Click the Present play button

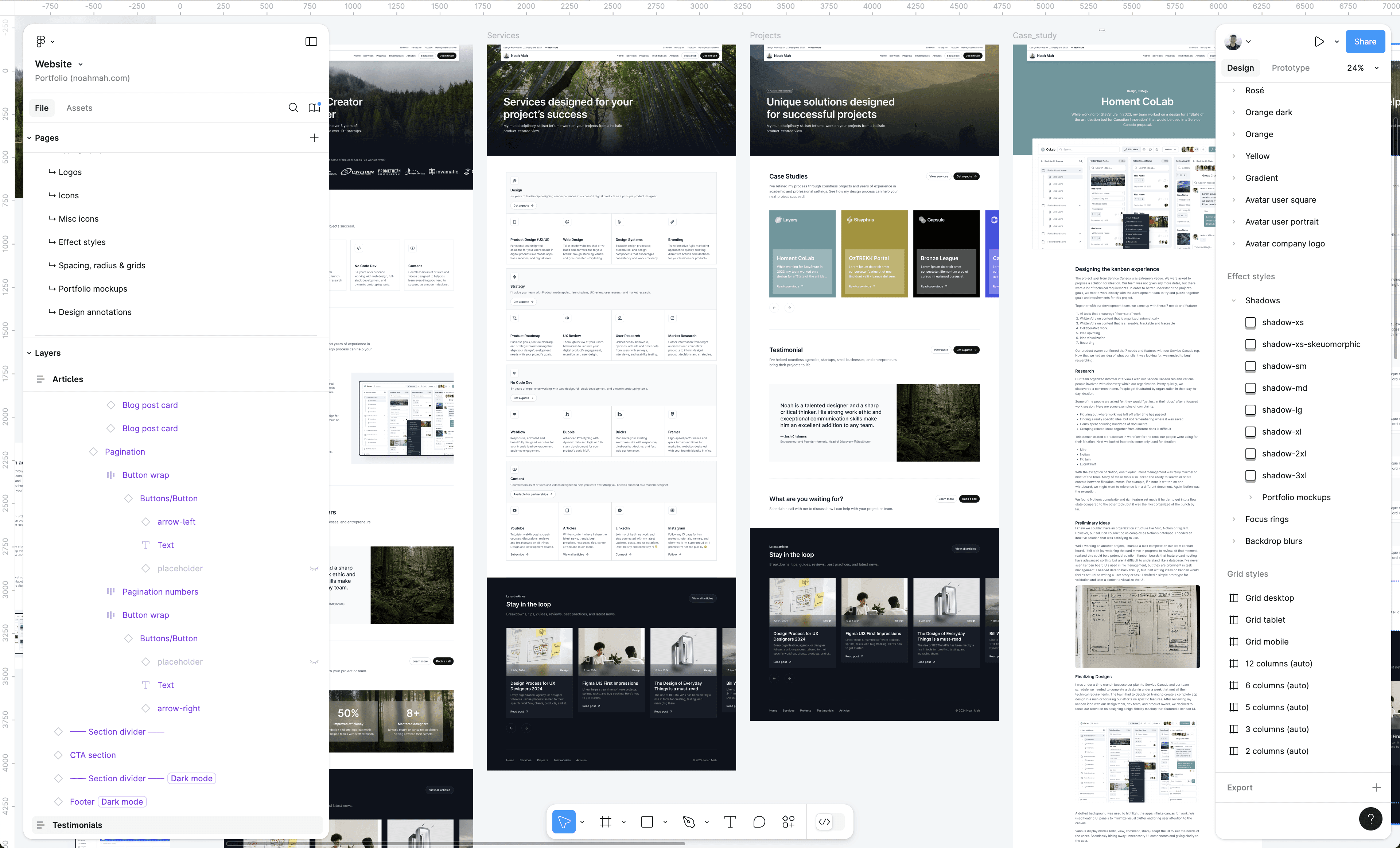(1319, 42)
